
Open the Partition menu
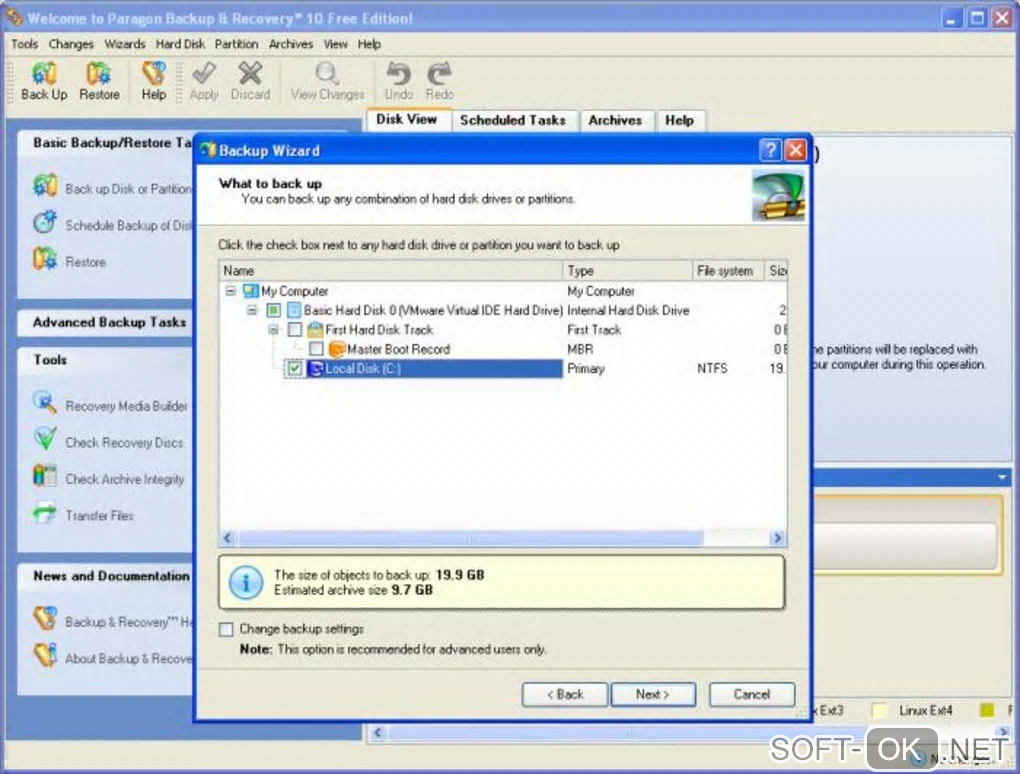click(236, 44)
